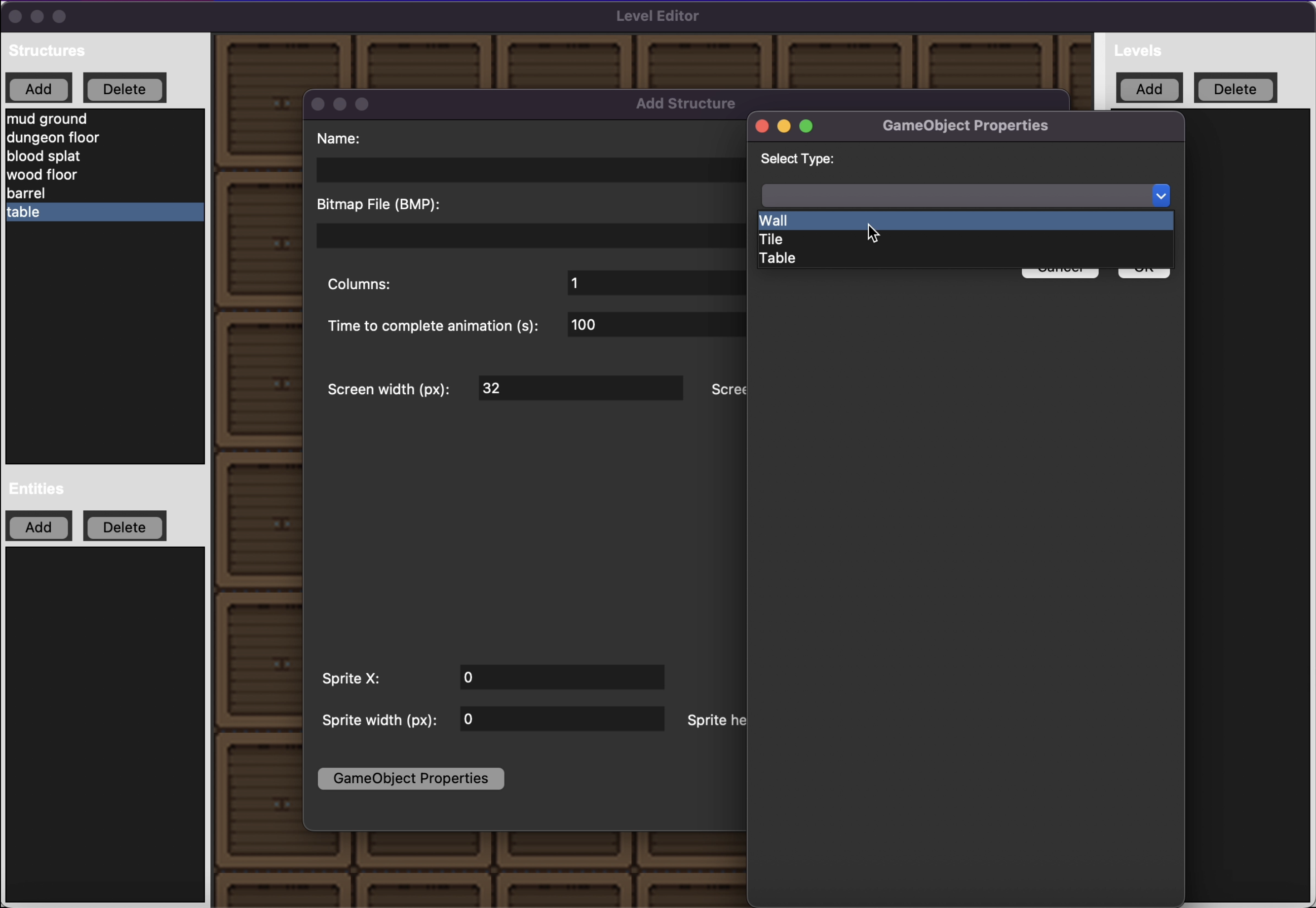Viewport: 1316px width, 908px height.
Task: Click the Bitmap File input field
Action: [529, 236]
